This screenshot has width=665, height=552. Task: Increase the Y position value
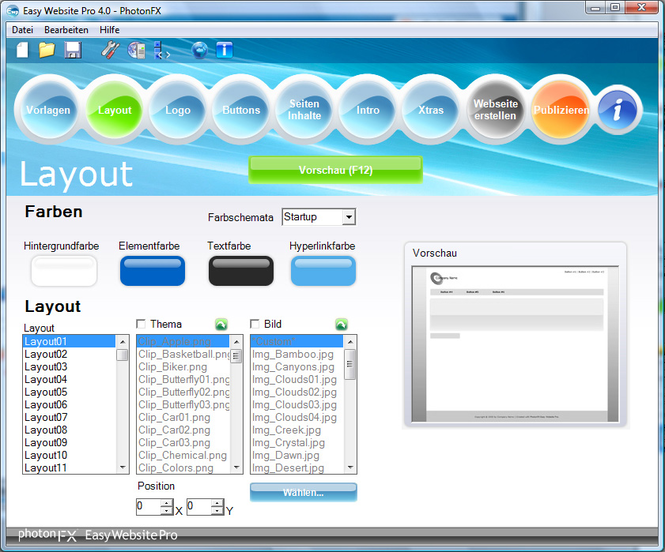pyautogui.click(x=218, y=503)
